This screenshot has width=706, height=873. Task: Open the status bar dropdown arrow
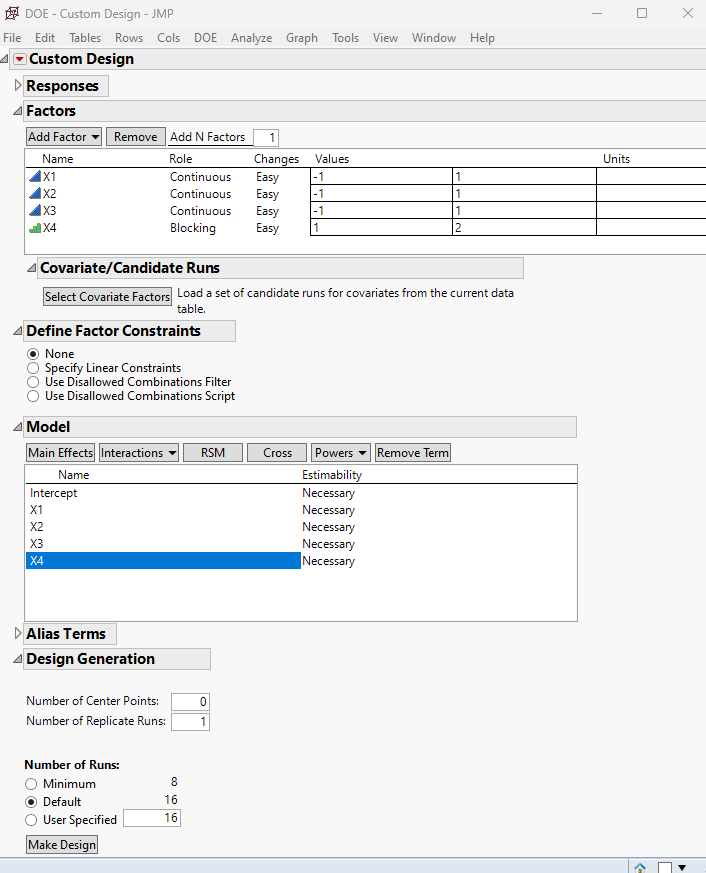coord(682,867)
